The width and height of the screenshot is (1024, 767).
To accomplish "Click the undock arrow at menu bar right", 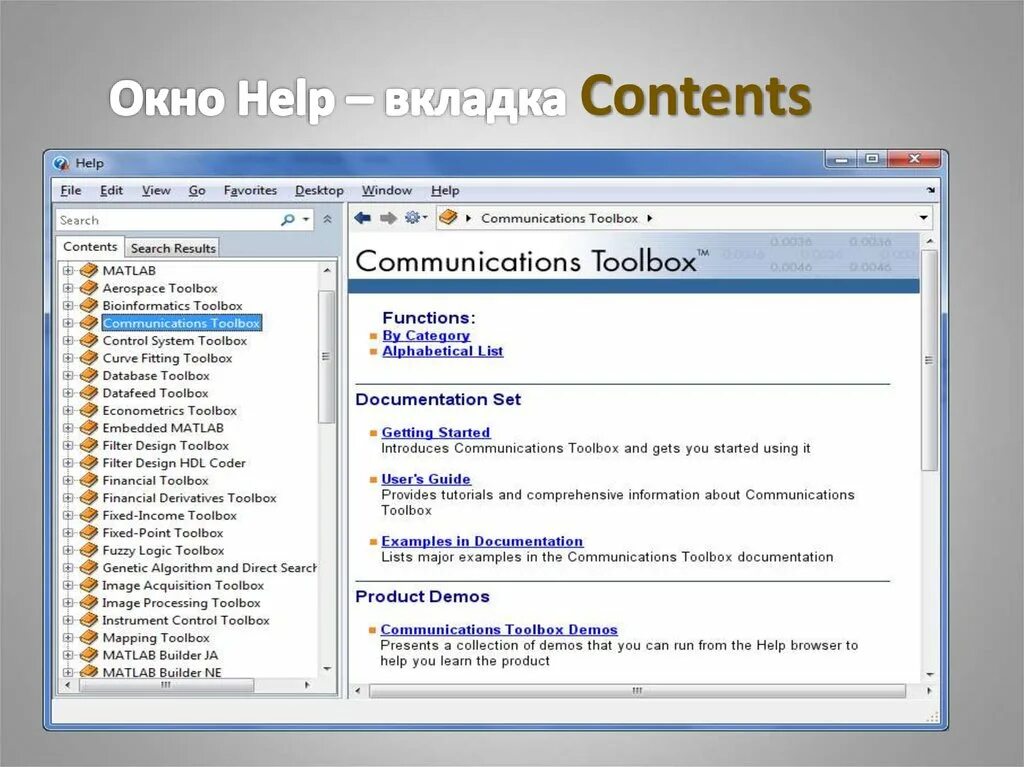I will pyautogui.click(x=931, y=190).
